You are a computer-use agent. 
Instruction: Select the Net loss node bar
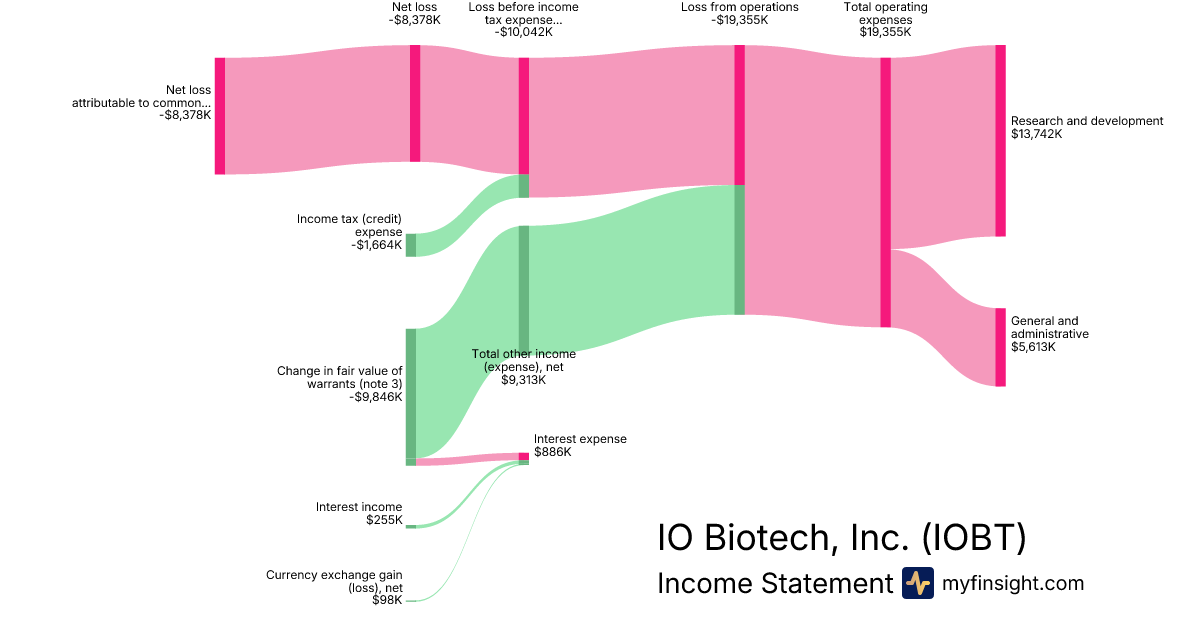click(415, 103)
